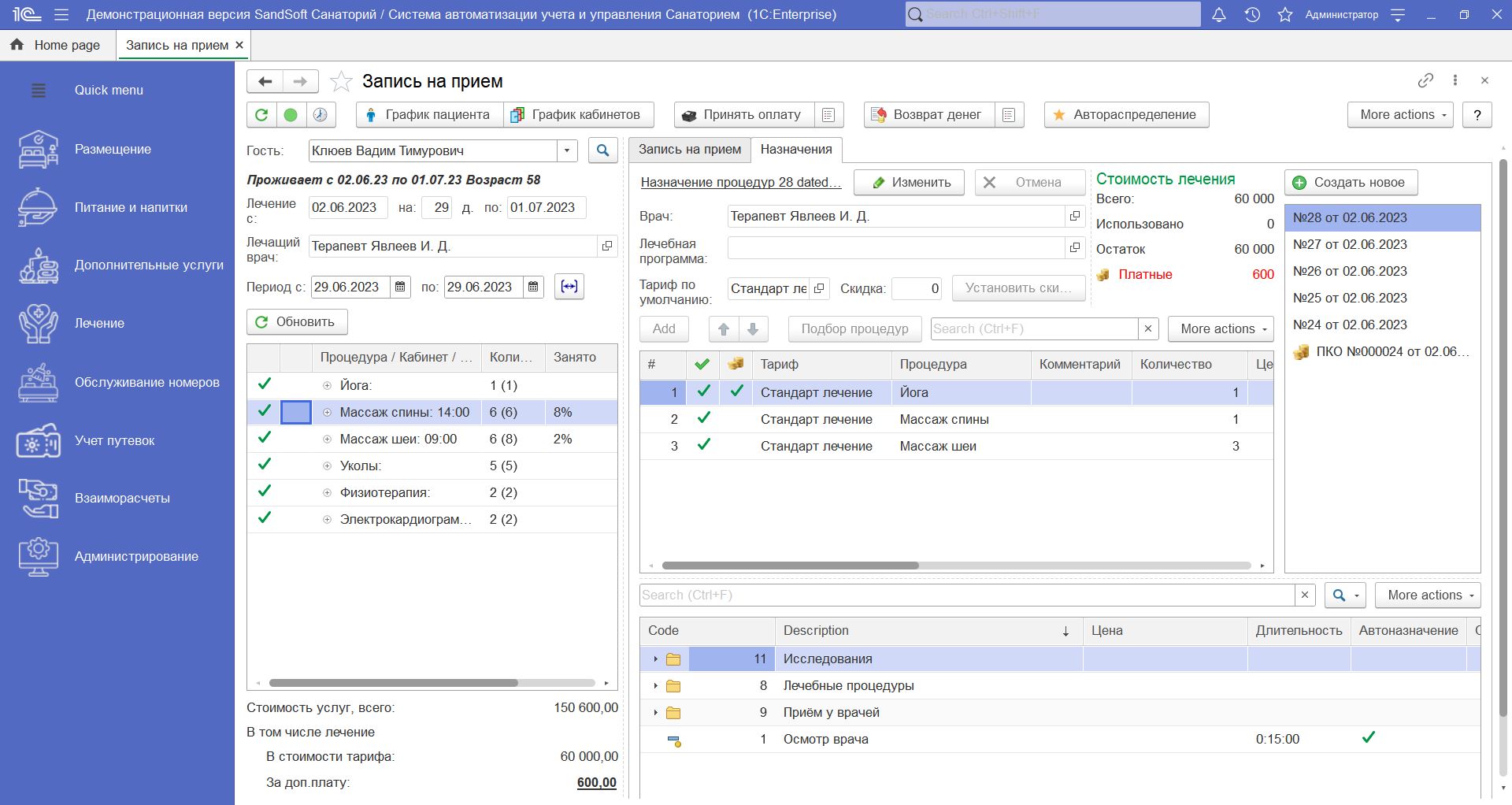The height and width of the screenshot is (805, 1512).
Task: Open the Гость dropdown arrow
Action: tap(567, 150)
